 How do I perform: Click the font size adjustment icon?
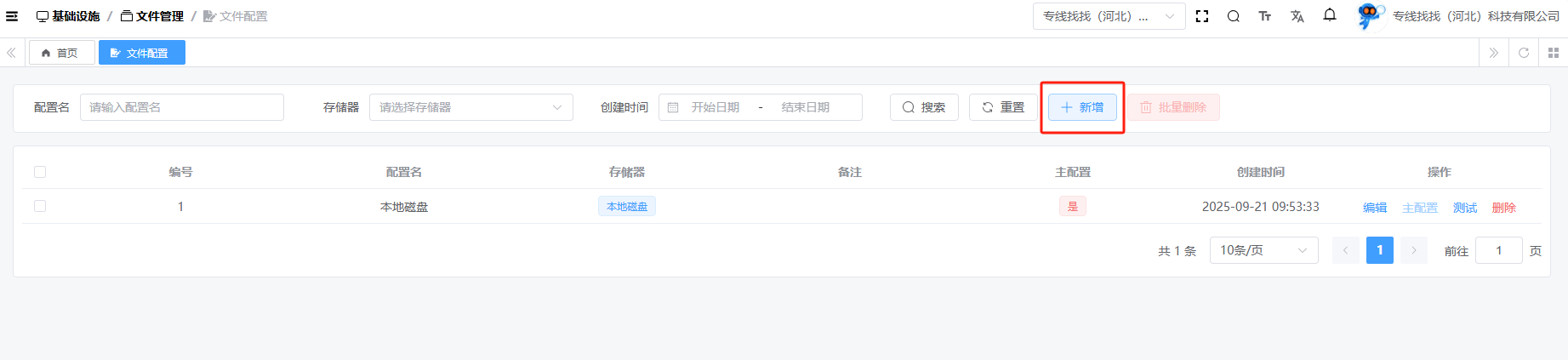[x=1265, y=16]
